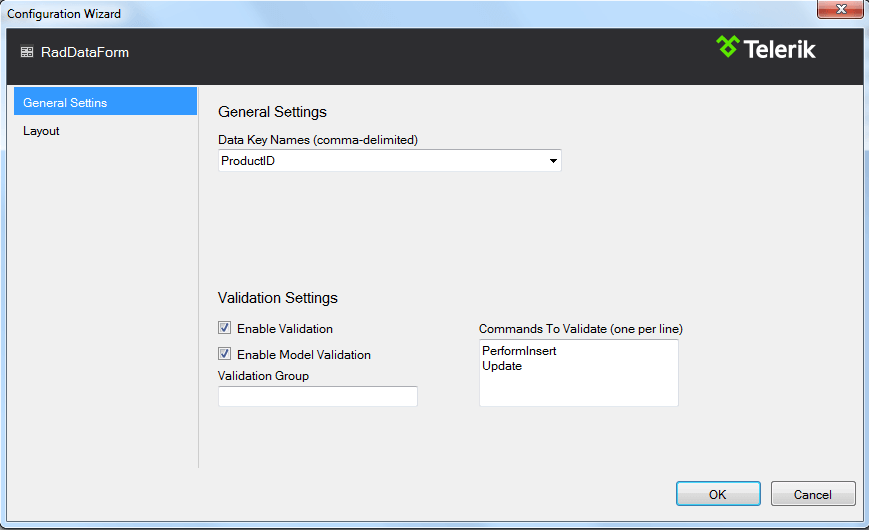Viewport: 869px width, 530px height.
Task: Click the Validation Group input field
Action: pyautogui.click(x=318, y=396)
